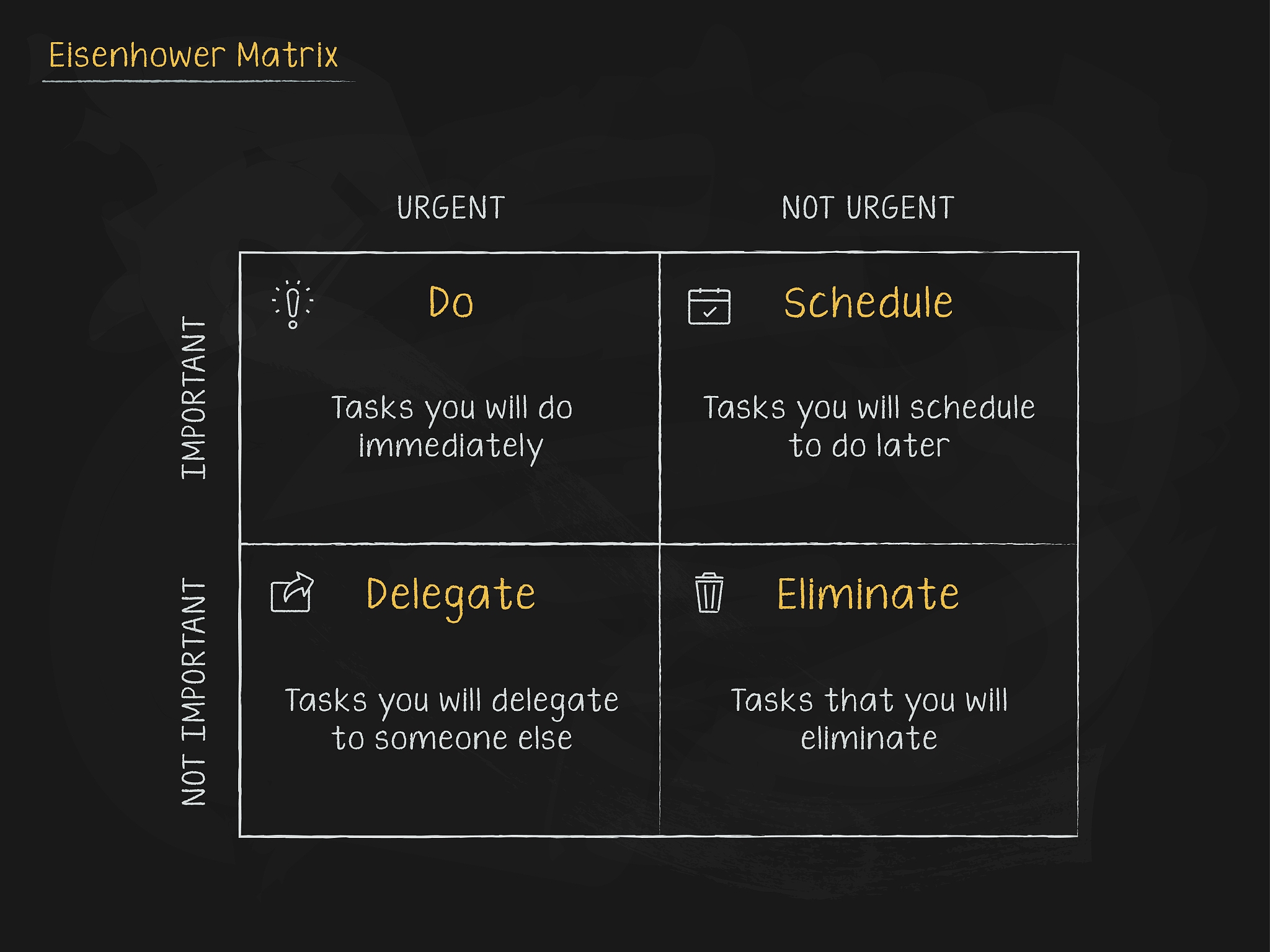The width and height of the screenshot is (1270, 952).
Task: Click the NOT URGENT column header
Action: (x=868, y=208)
